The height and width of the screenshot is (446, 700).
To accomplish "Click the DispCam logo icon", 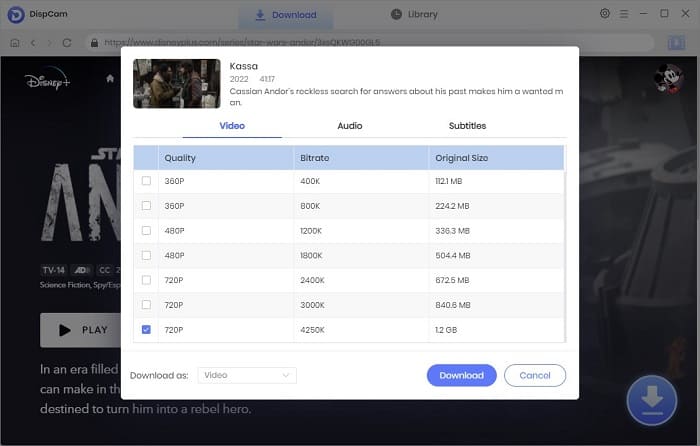I will pyautogui.click(x=16, y=15).
